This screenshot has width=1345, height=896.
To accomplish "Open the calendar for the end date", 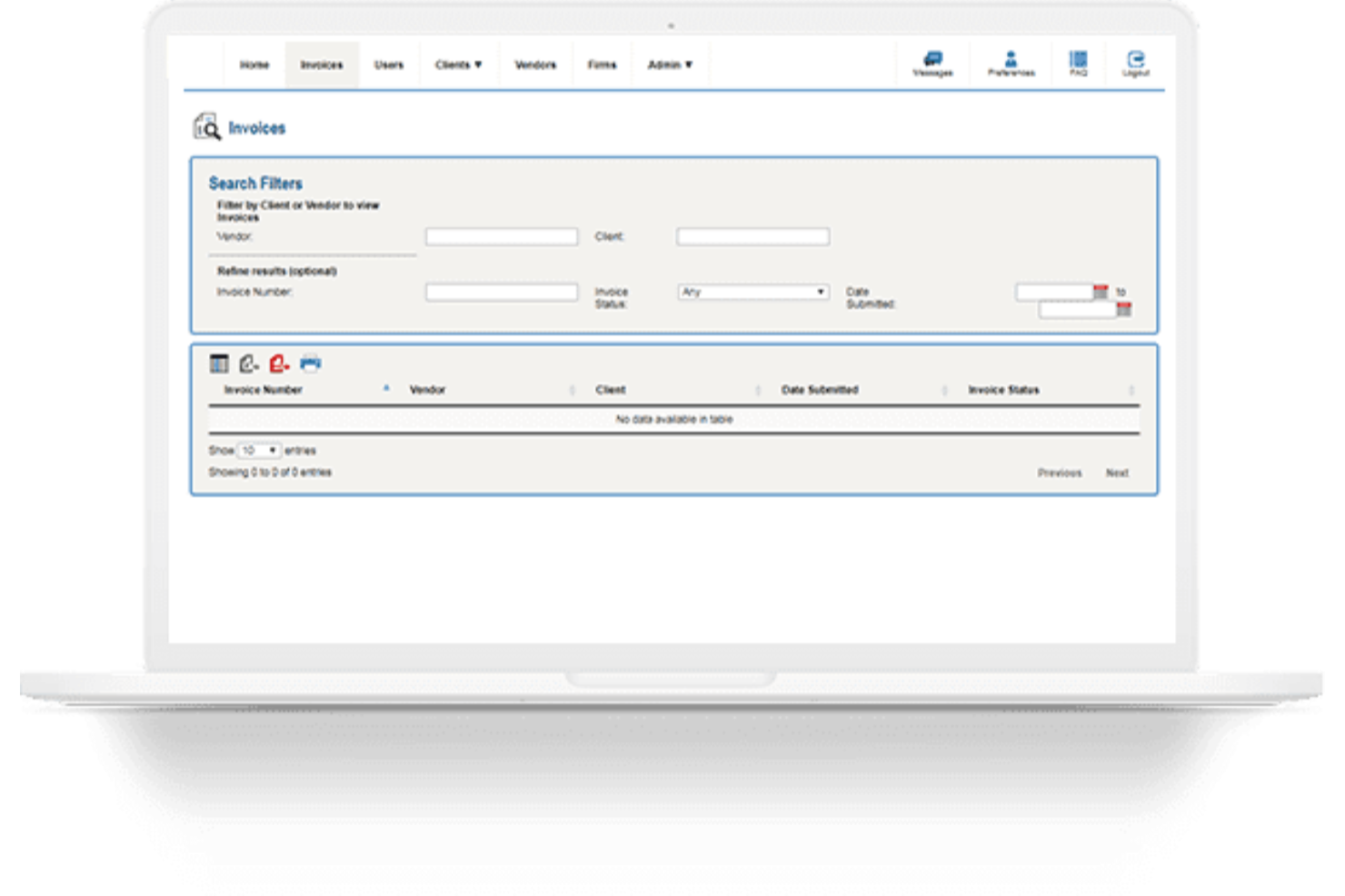I will tap(1124, 310).
